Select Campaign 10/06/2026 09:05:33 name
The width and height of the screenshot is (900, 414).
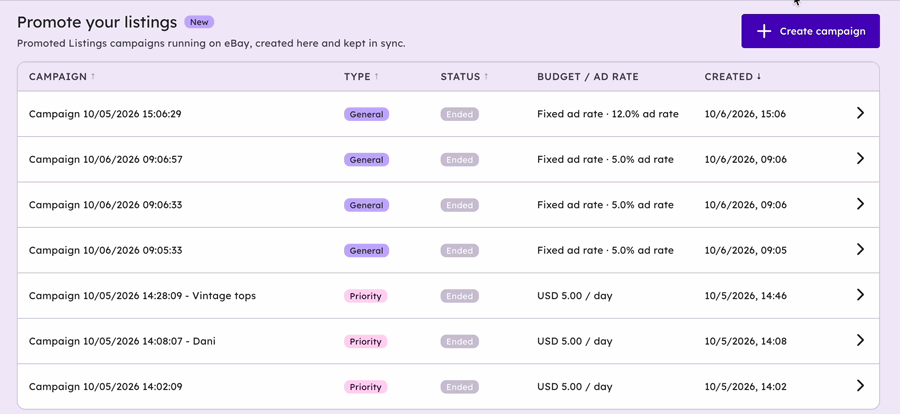(x=106, y=250)
